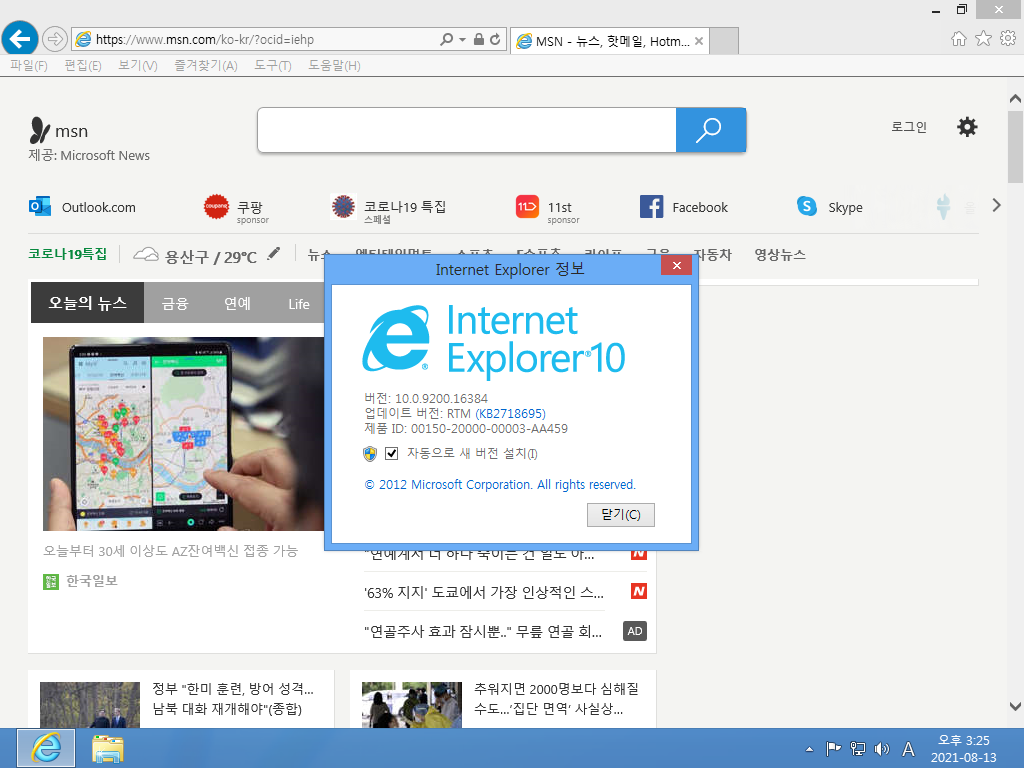1024x768 pixels.
Task: Open File Explorer from the taskbar
Action: point(108,748)
